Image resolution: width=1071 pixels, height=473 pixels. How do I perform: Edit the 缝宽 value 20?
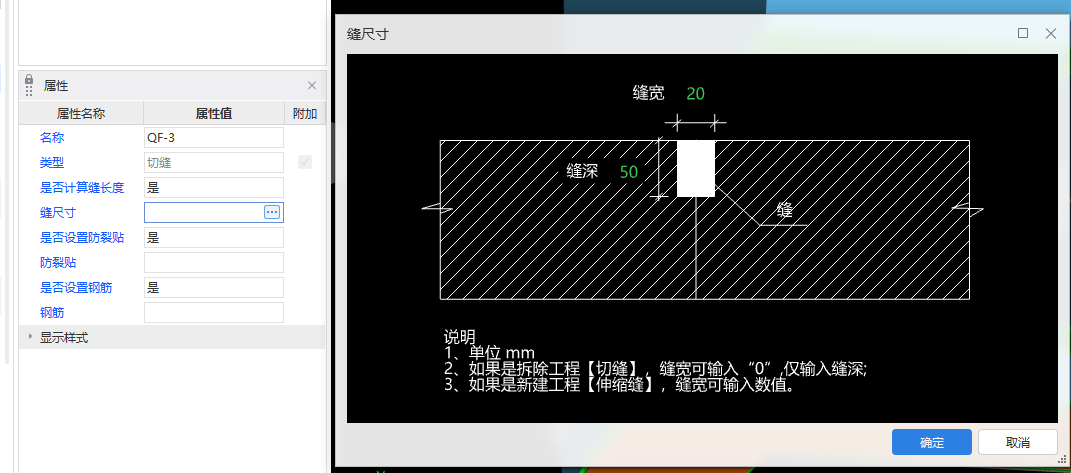click(x=695, y=94)
